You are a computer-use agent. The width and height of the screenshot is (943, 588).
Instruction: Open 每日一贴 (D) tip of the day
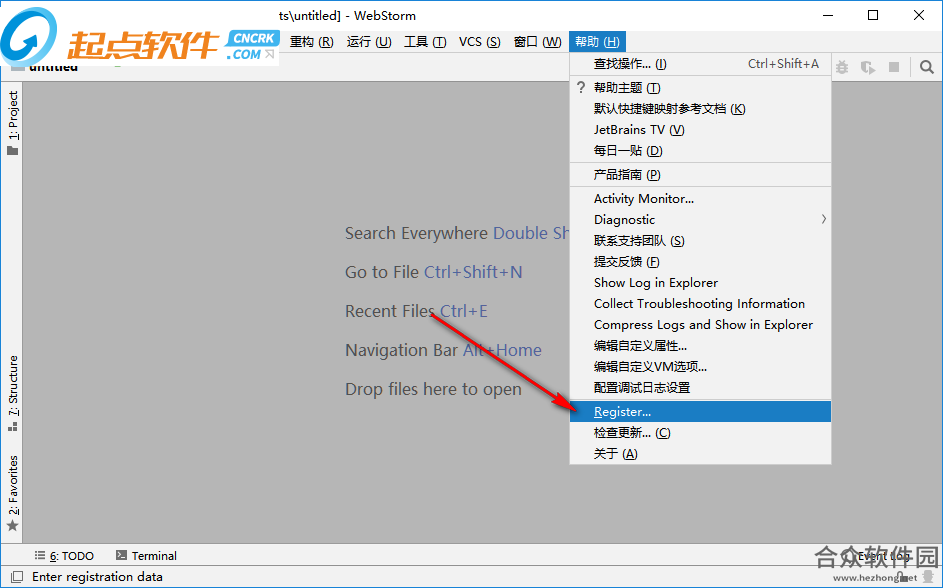[x=700, y=151]
